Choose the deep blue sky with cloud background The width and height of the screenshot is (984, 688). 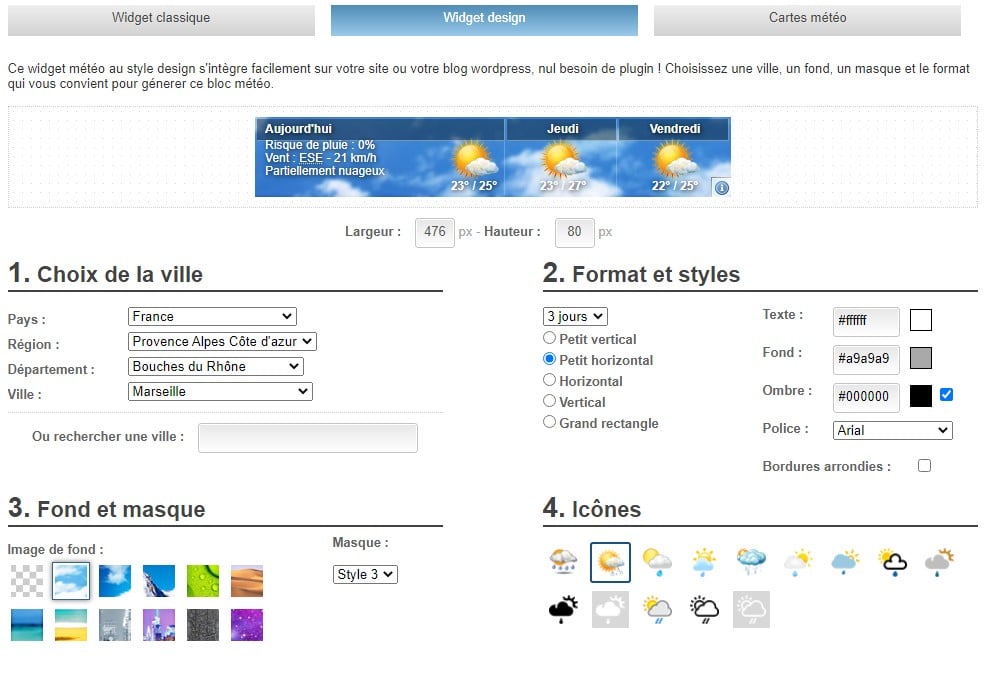(x=115, y=581)
